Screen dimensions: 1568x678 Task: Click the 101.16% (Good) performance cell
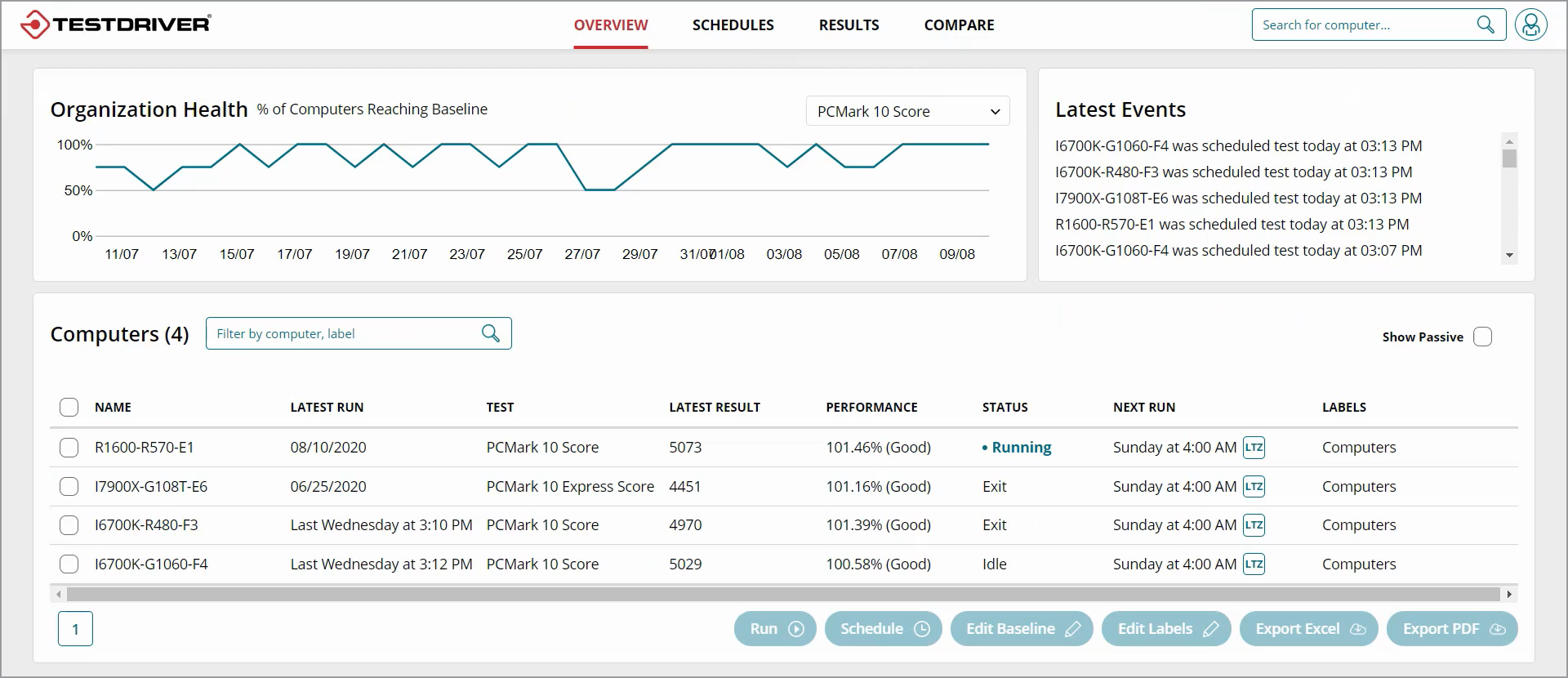click(878, 486)
